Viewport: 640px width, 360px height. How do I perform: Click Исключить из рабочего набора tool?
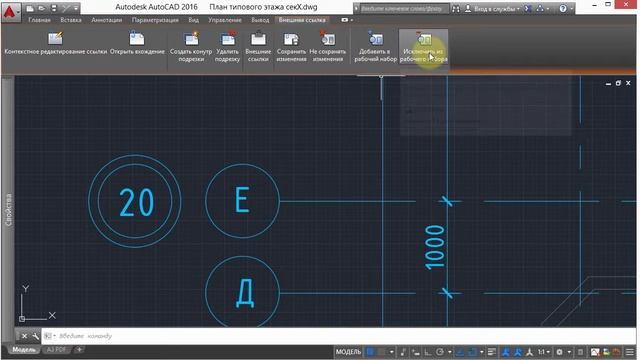coord(424,47)
